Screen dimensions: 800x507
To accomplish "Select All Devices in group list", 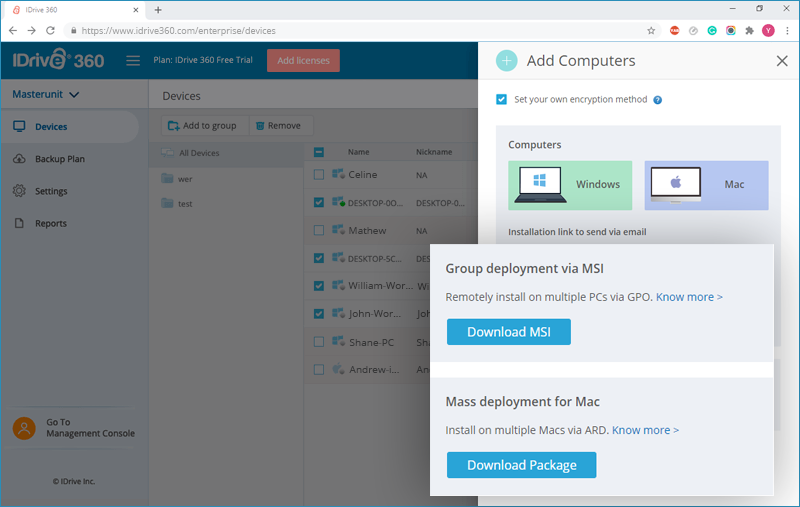I will (226, 153).
